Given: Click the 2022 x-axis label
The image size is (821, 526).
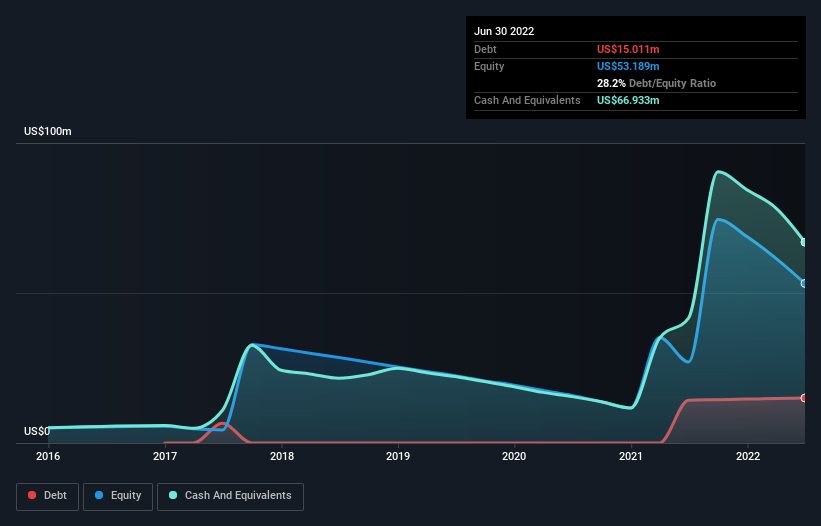Looking at the screenshot, I should pyautogui.click(x=748, y=456).
